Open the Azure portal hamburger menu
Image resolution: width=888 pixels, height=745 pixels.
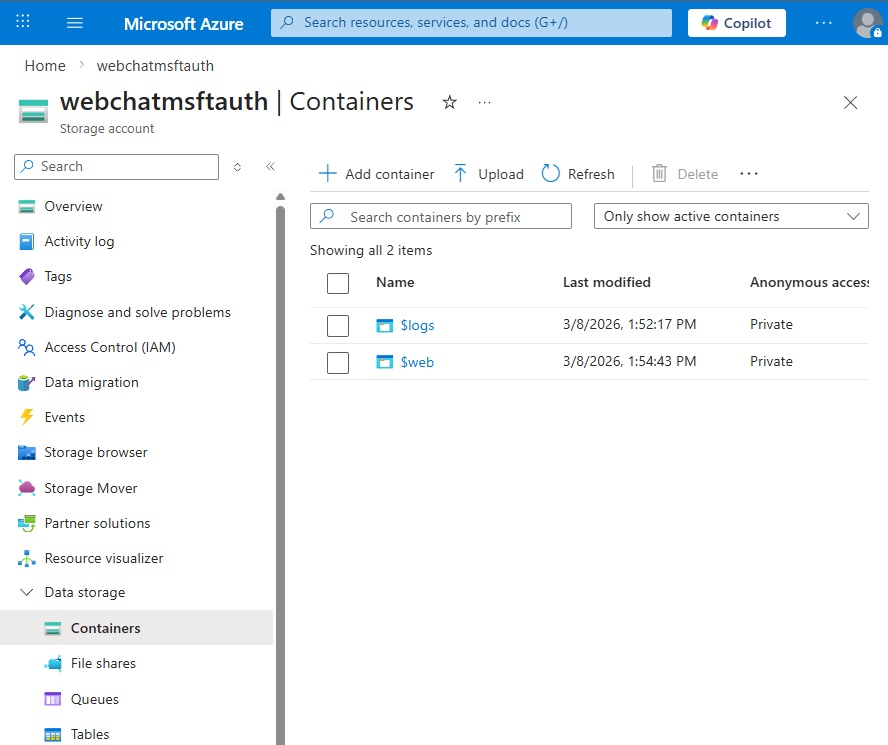(75, 22)
